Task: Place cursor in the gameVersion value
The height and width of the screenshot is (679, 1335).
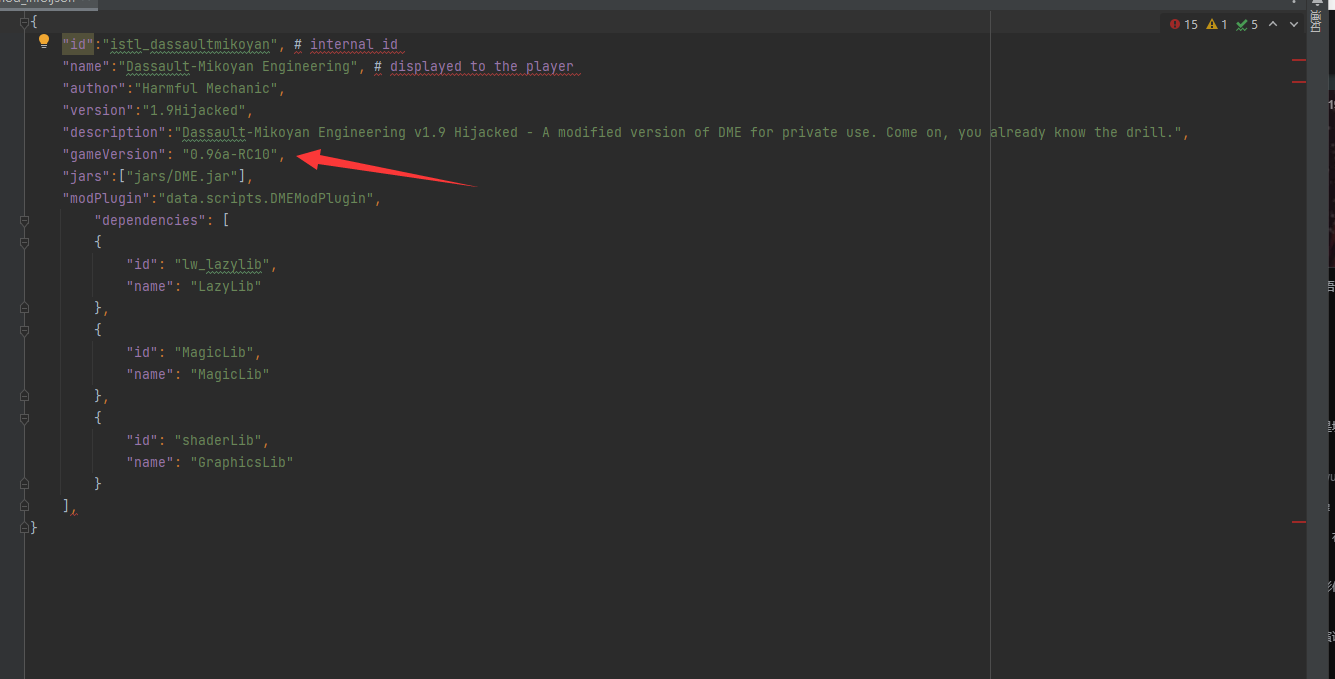Action: click(x=232, y=154)
